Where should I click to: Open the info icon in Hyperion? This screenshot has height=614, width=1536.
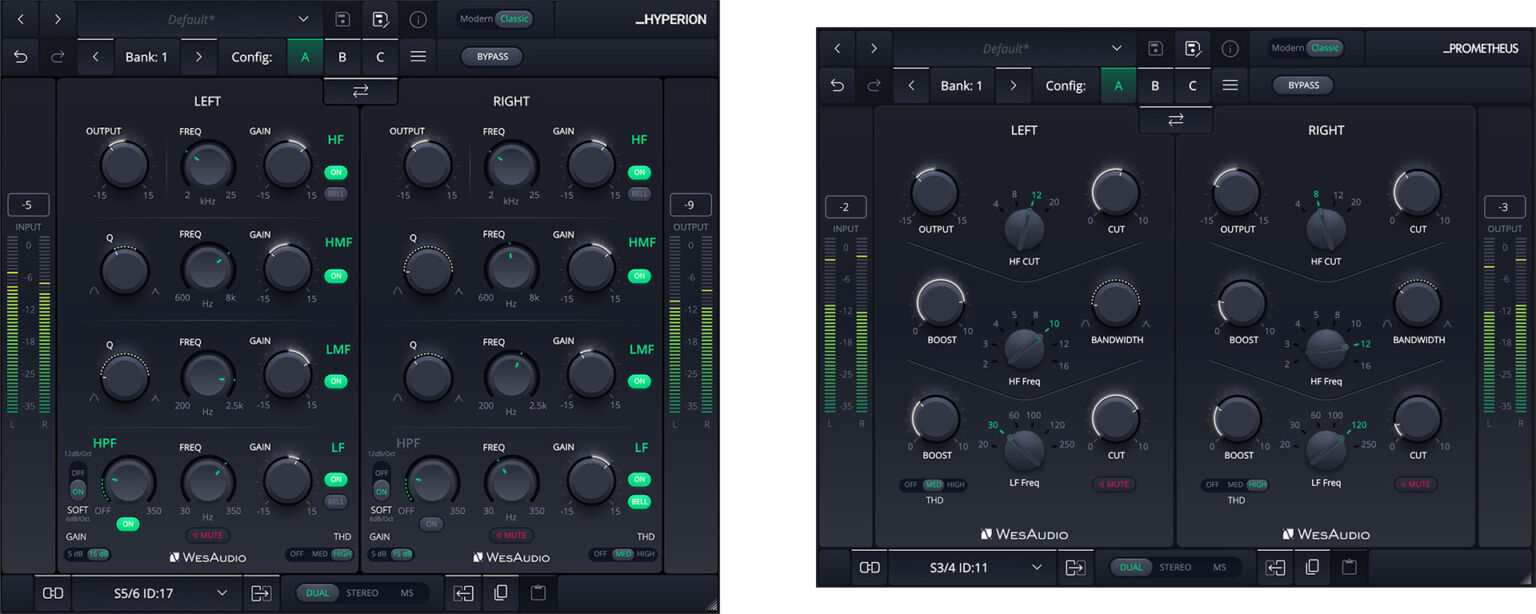click(x=418, y=19)
